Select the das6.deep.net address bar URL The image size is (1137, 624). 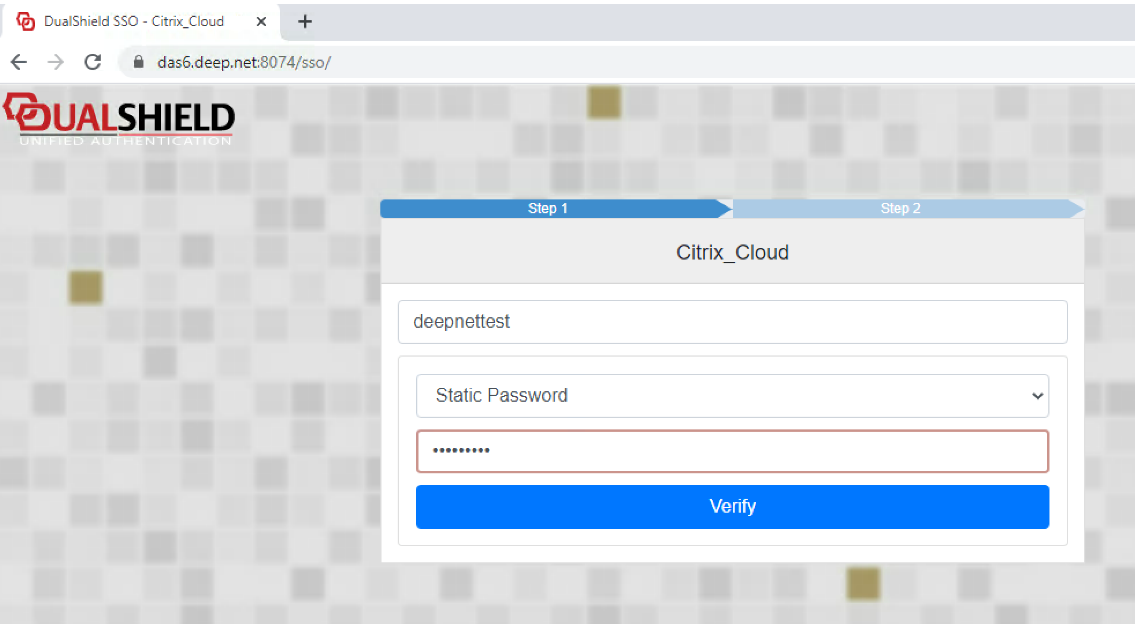click(244, 62)
